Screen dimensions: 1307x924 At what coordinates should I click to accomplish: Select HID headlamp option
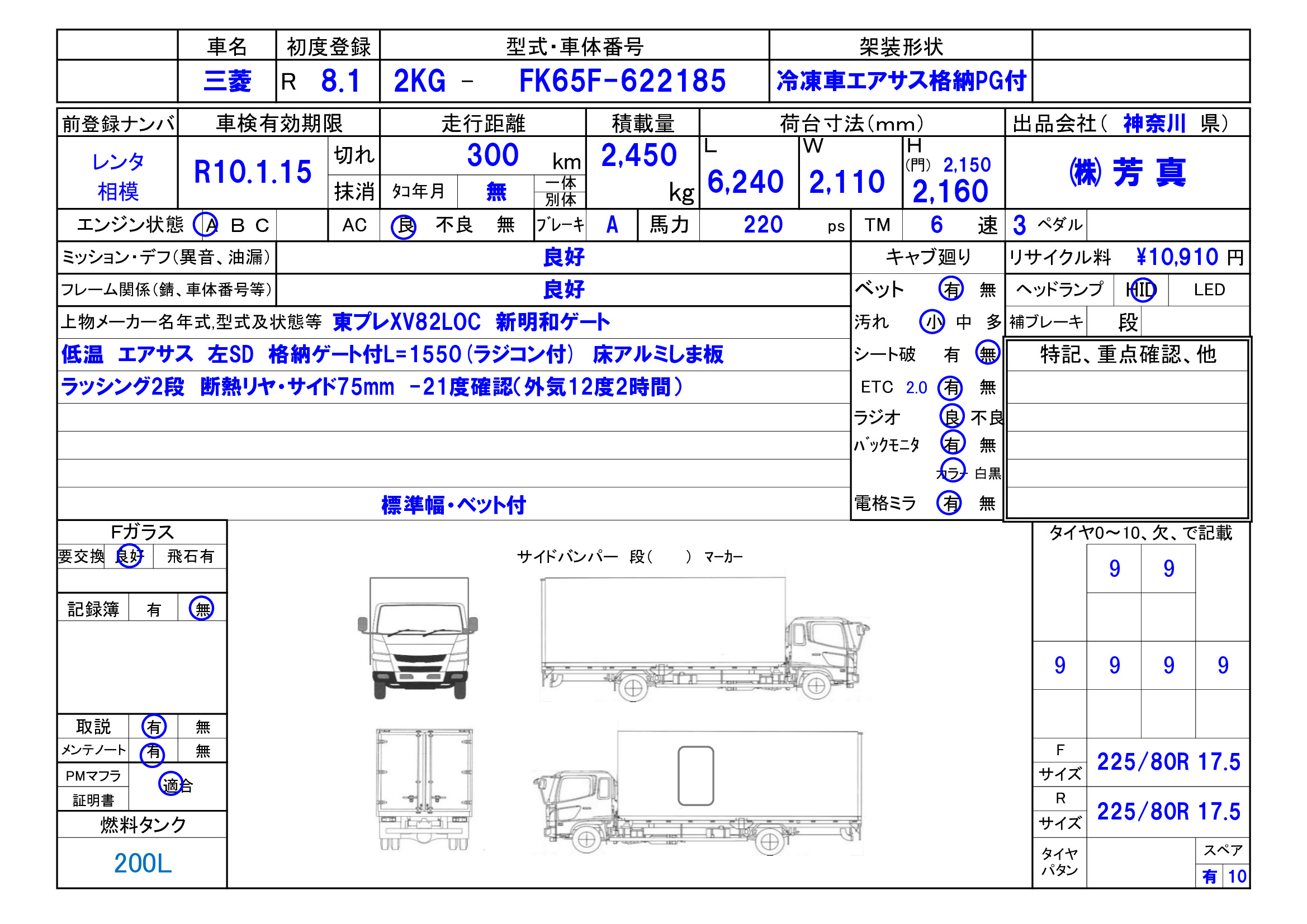click(1142, 290)
